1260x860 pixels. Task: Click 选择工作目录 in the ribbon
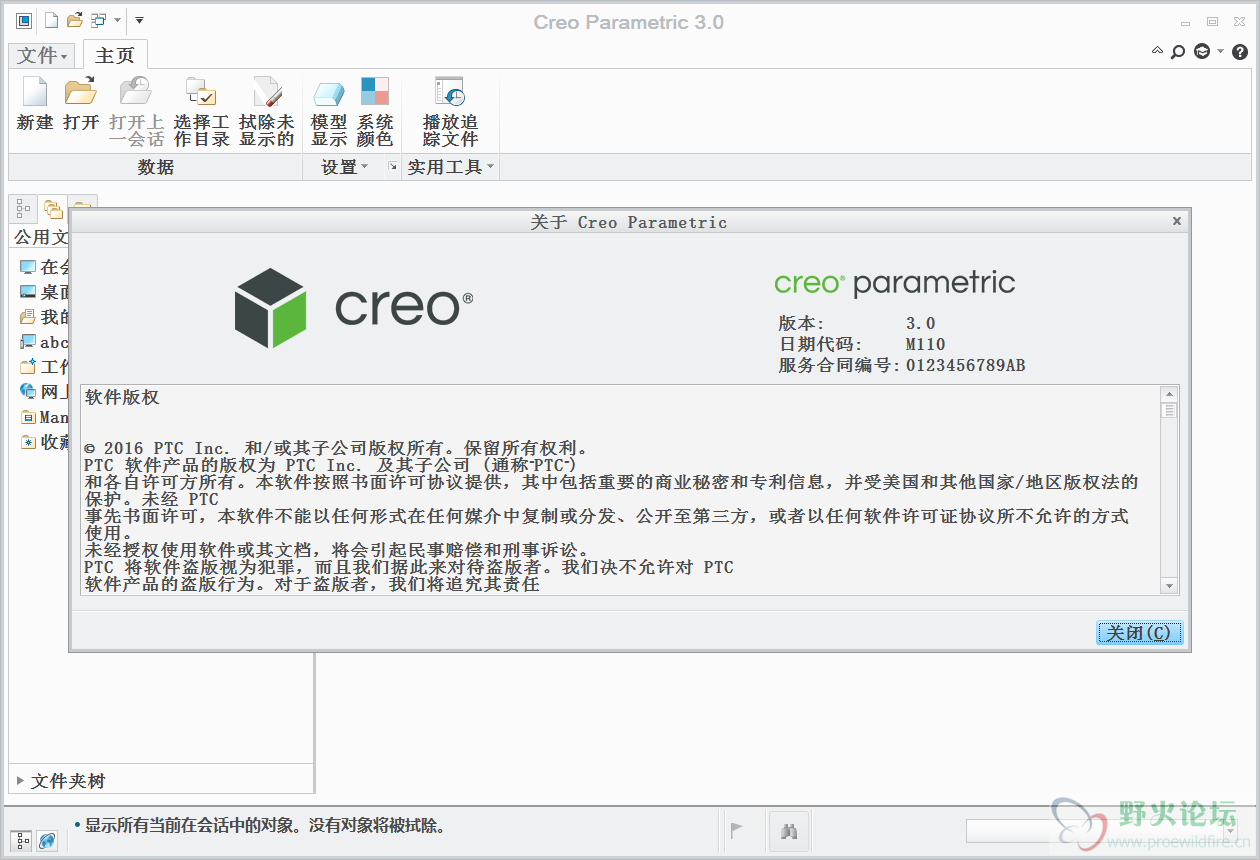(x=201, y=112)
